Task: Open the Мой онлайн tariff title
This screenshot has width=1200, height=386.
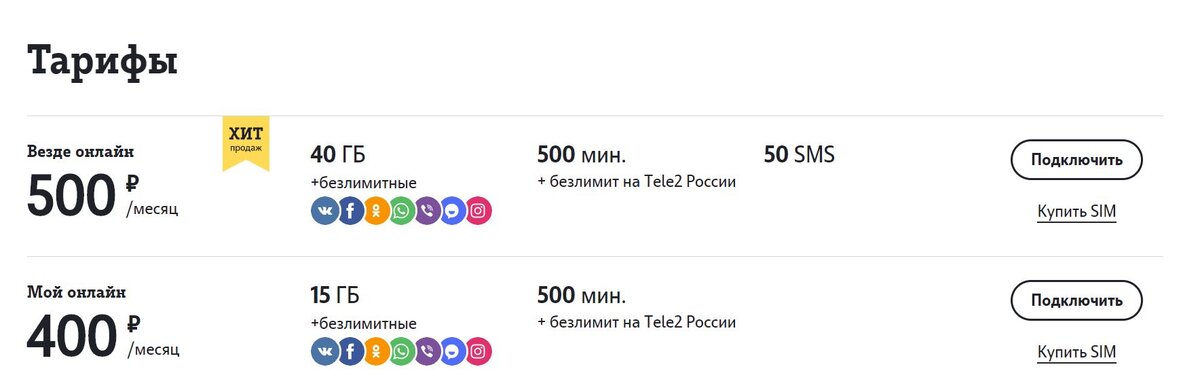Action: [x=77, y=292]
